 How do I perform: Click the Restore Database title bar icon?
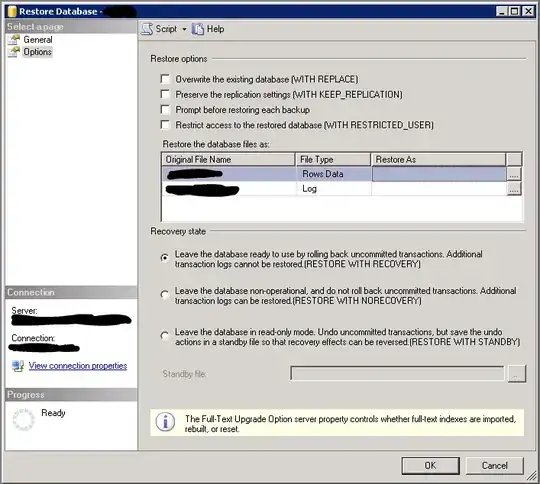[x=12, y=11]
